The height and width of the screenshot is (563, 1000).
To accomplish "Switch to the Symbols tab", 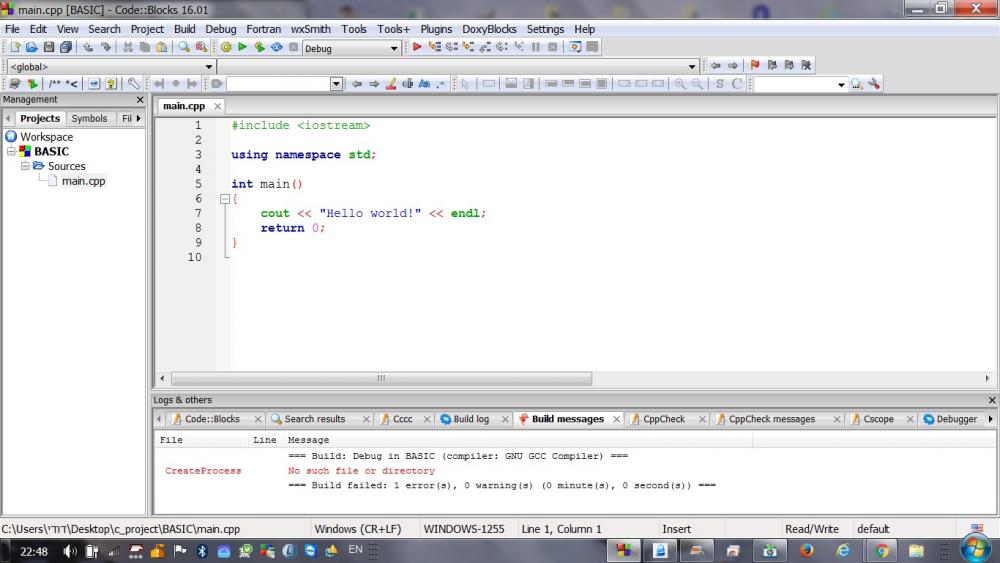I will click(89, 118).
